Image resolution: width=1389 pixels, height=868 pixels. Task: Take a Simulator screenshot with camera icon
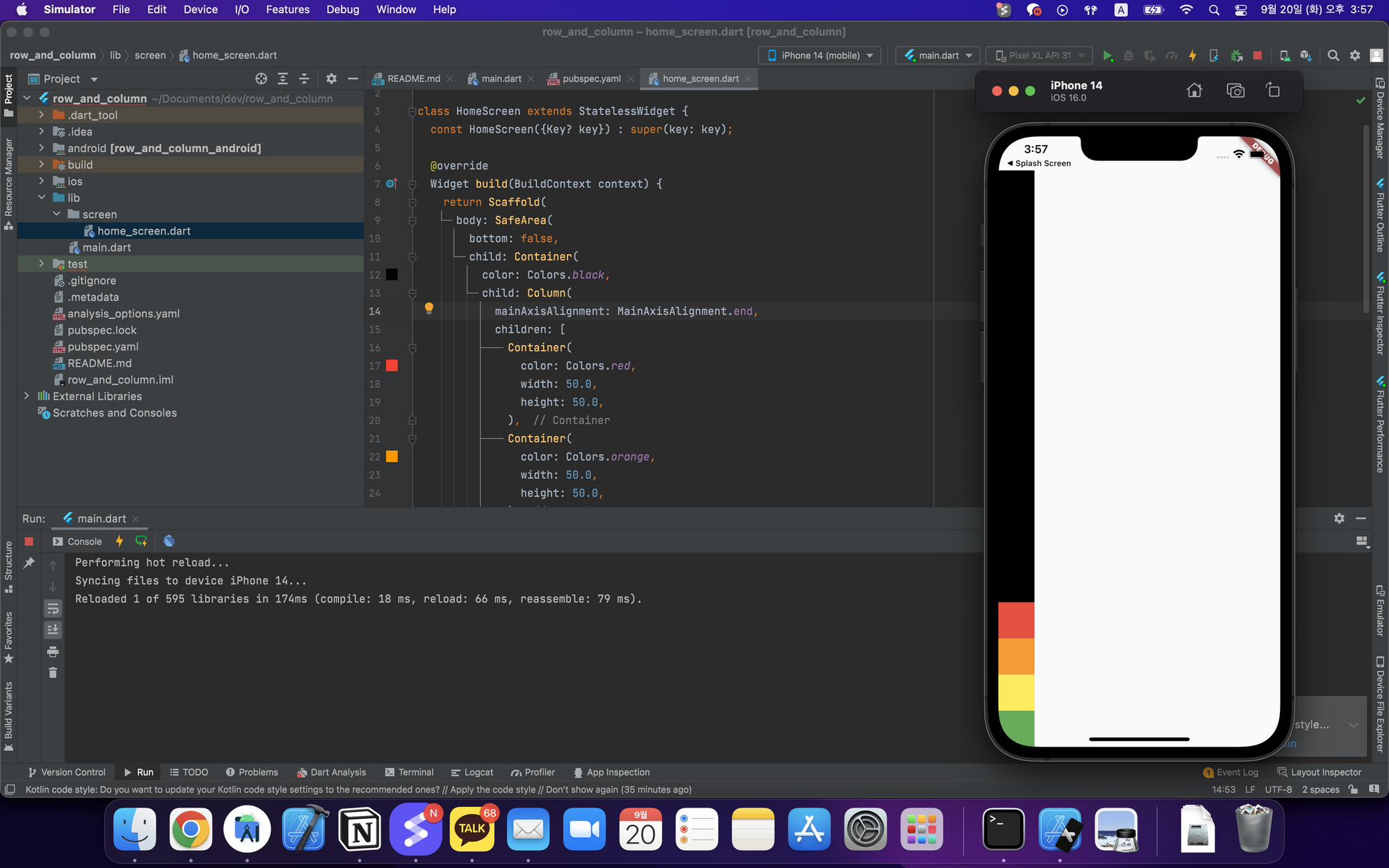[1236, 90]
